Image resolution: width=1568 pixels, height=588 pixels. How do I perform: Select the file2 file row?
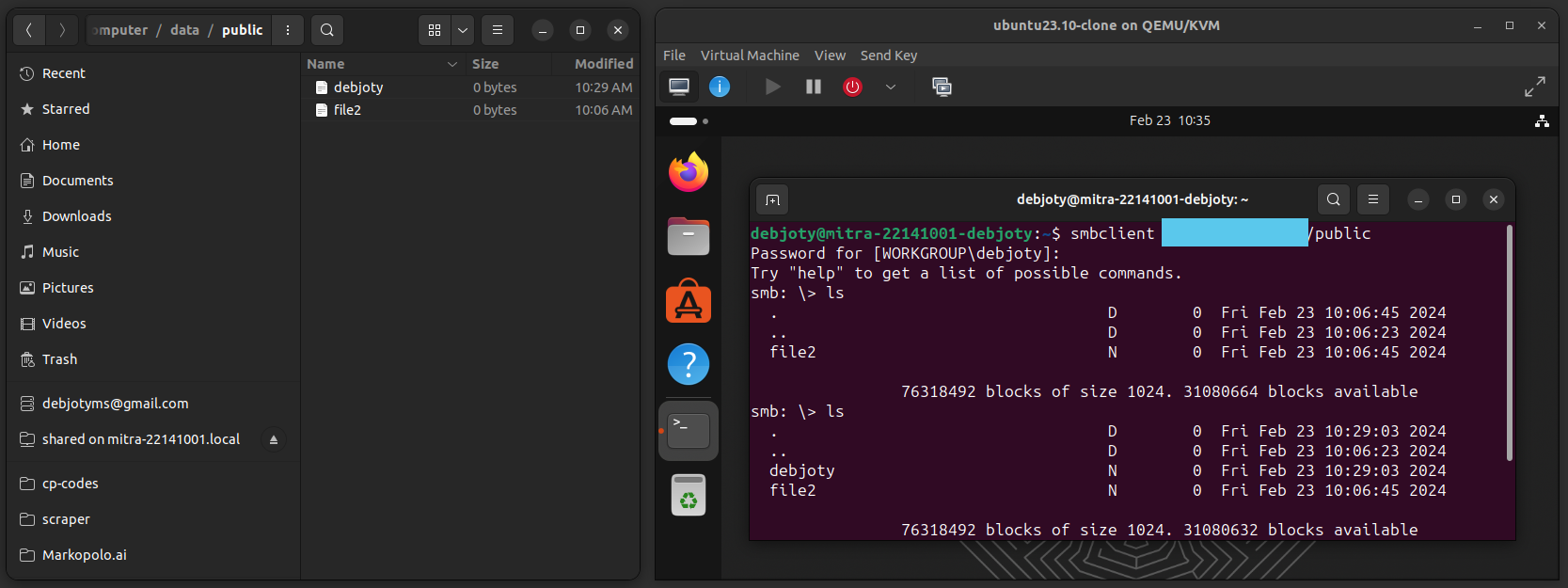470,110
